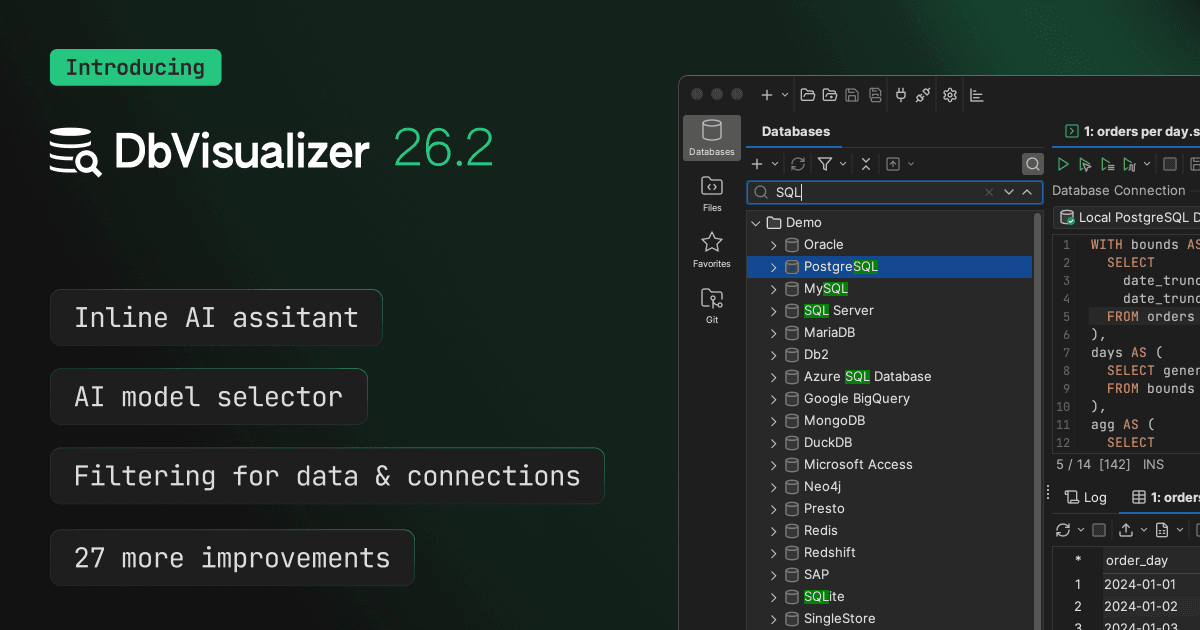Open the Favorites sidebar panel
The image size is (1200, 630).
click(712, 250)
